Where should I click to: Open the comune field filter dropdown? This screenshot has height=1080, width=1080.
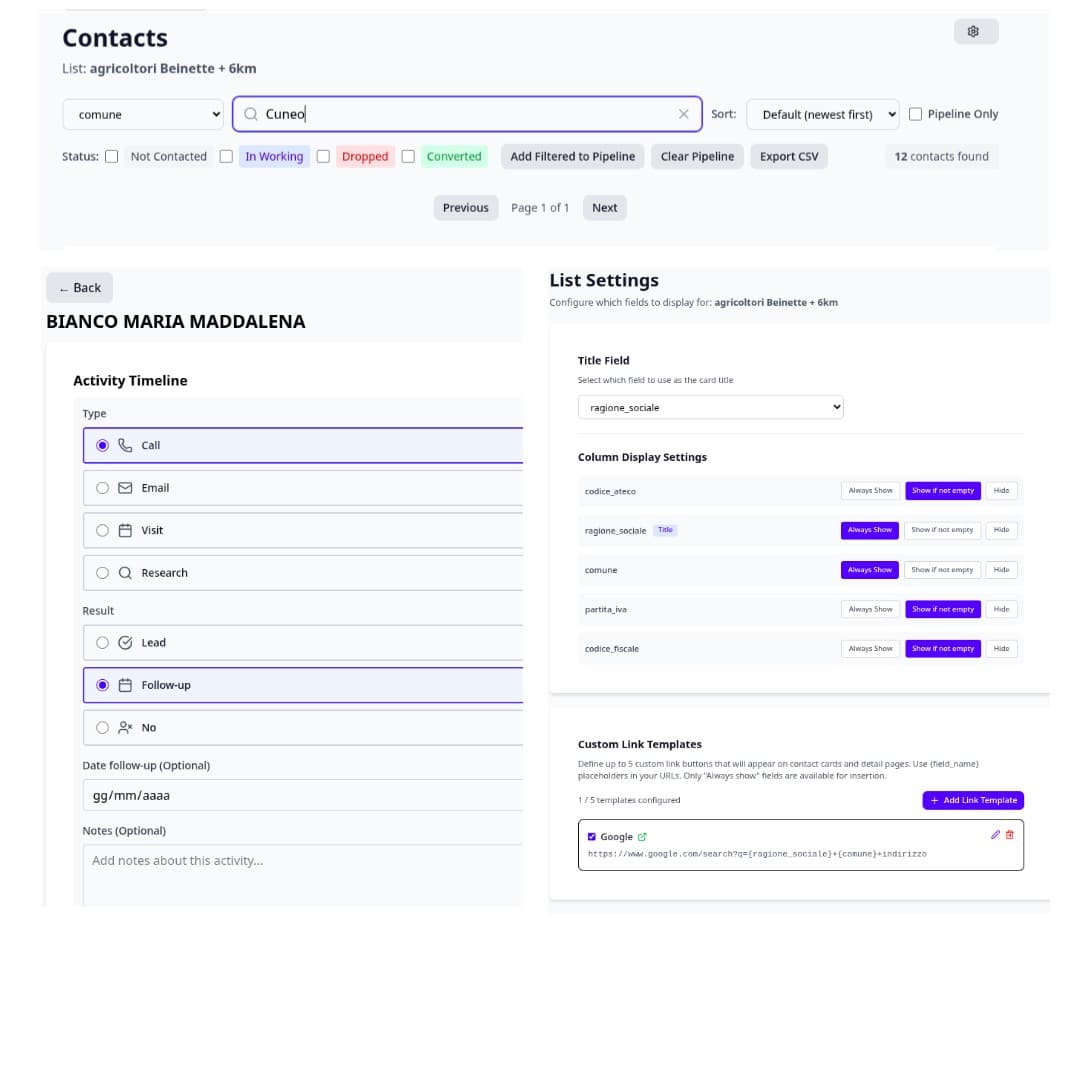tap(143, 115)
